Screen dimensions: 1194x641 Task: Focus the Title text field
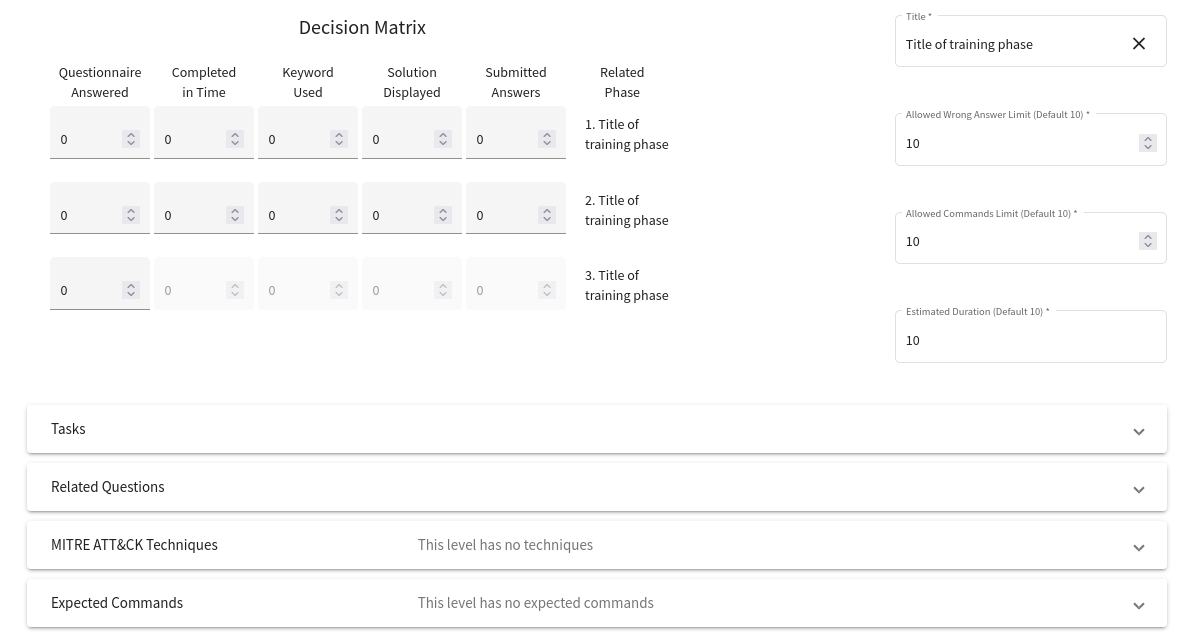tap(1014, 44)
